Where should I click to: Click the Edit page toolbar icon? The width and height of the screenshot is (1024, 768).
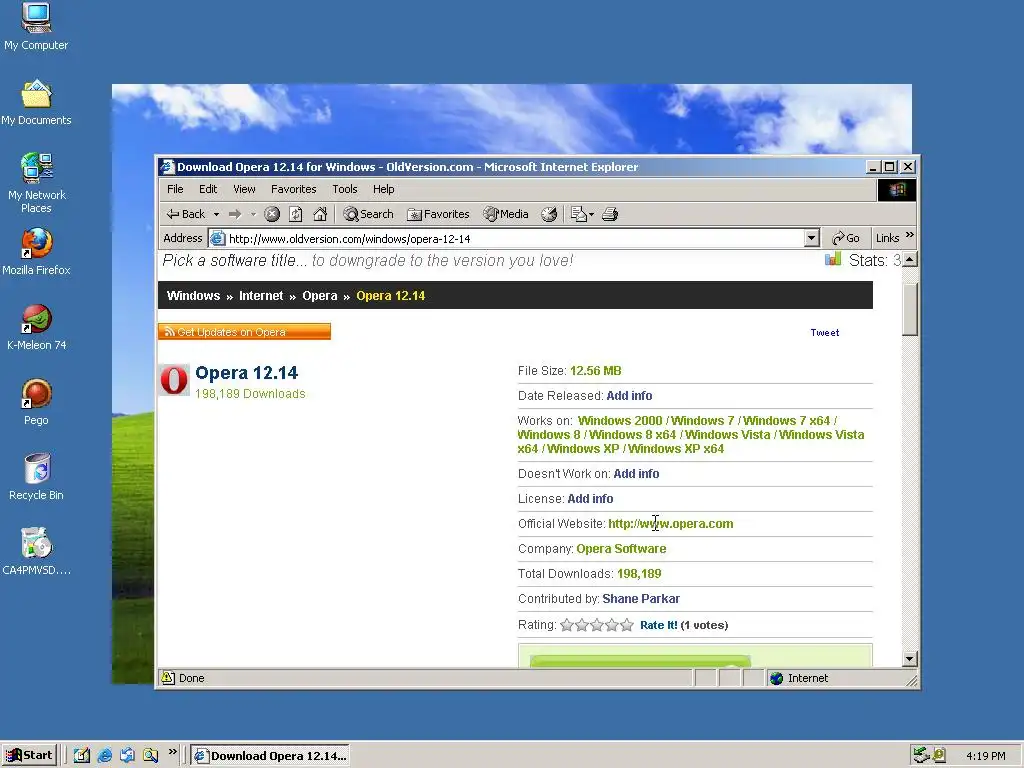578,214
